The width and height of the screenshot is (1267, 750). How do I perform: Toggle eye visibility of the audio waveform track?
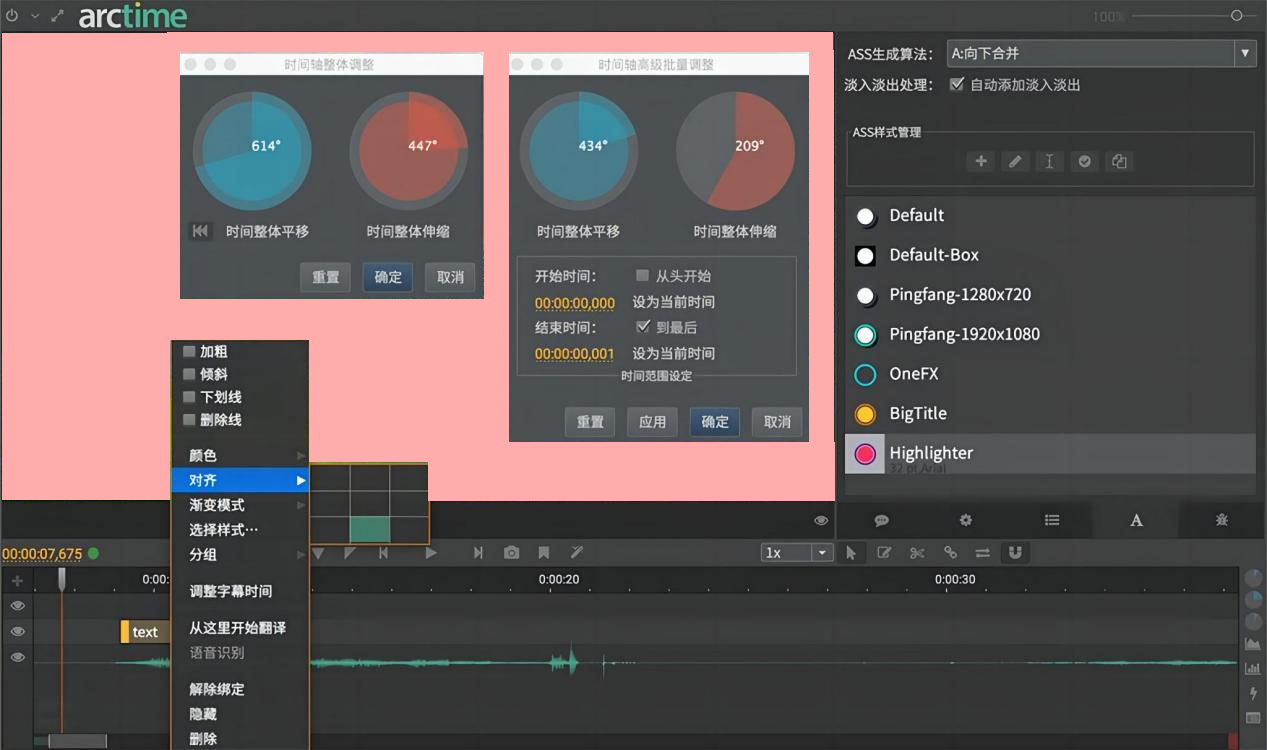[x=17, y=657]
